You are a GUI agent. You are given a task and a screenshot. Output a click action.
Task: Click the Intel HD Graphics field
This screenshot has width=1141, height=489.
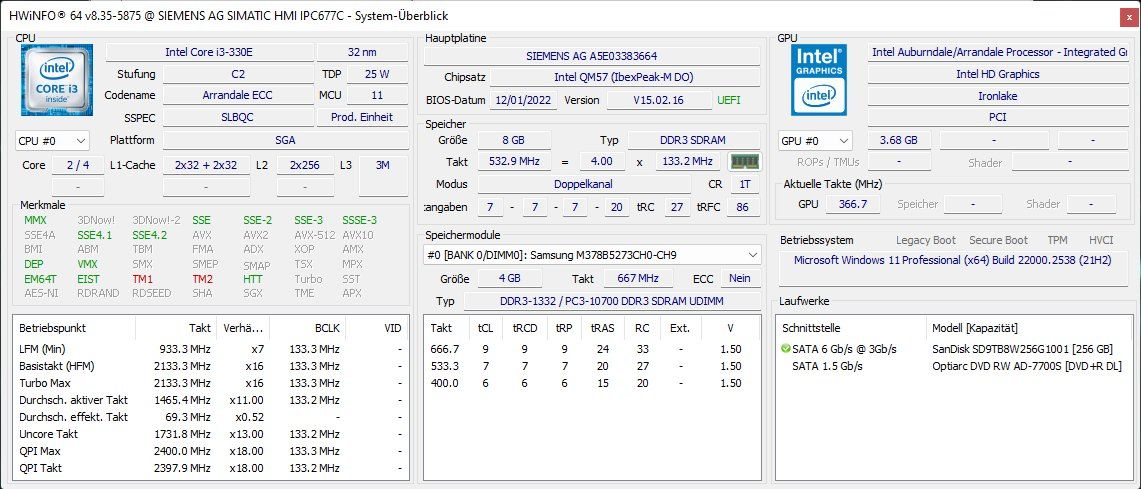click(997, 74)
